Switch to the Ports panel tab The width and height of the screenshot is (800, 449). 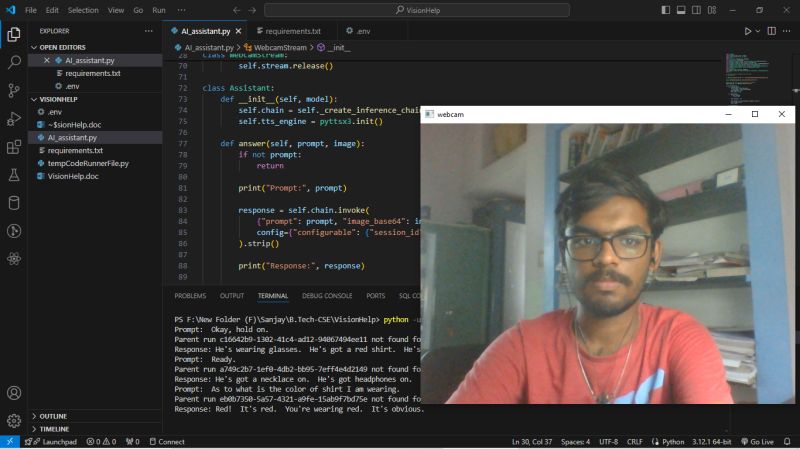tap(376, 296)
